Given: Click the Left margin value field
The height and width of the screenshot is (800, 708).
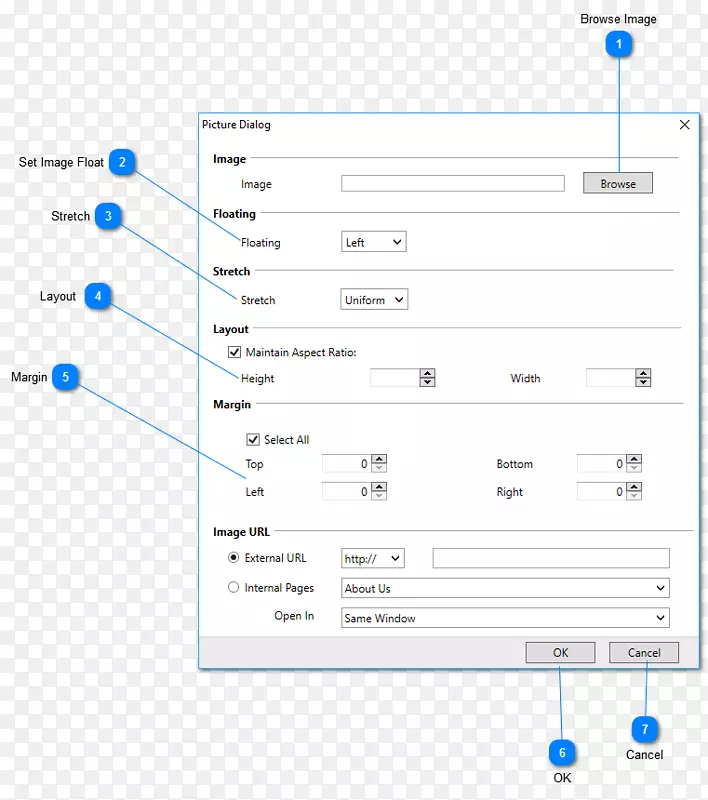Looking at the screenshot, I should [x=346, y=492].
